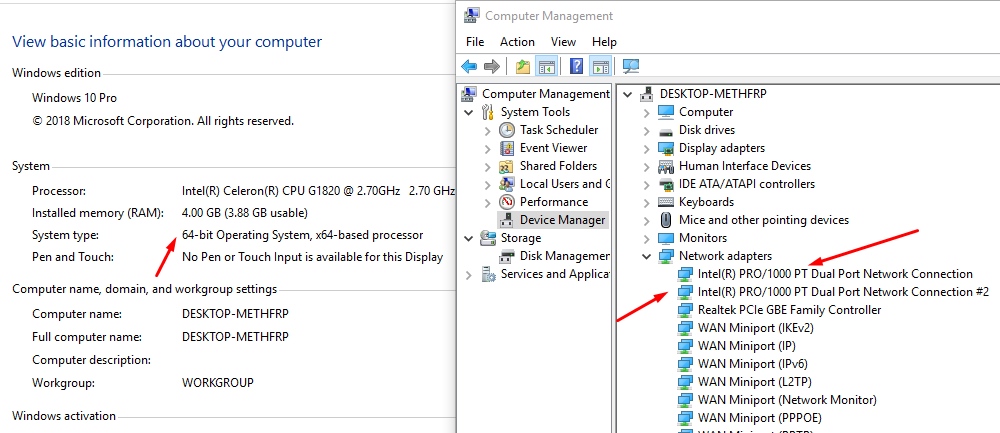This screenshot has width=1000, height=433.
Task: Collapse the System Tools node
Action: click(x=468, y=112)
